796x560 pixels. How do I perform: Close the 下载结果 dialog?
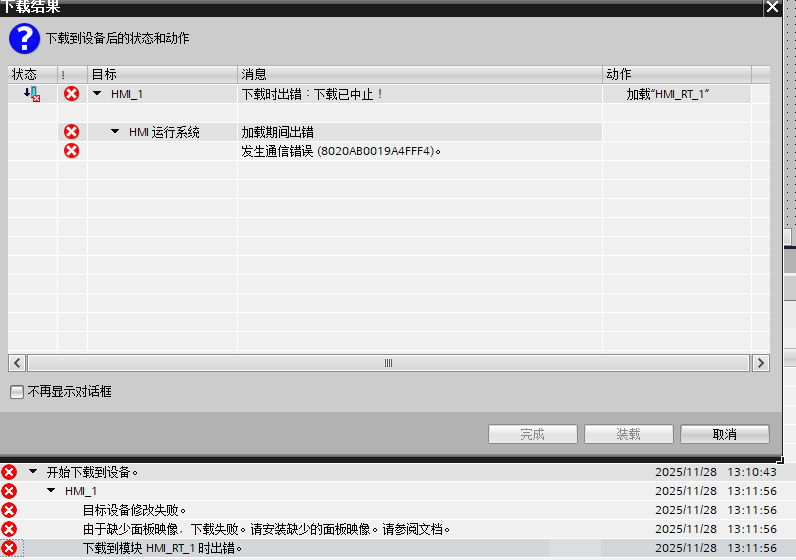click(772, 7)
